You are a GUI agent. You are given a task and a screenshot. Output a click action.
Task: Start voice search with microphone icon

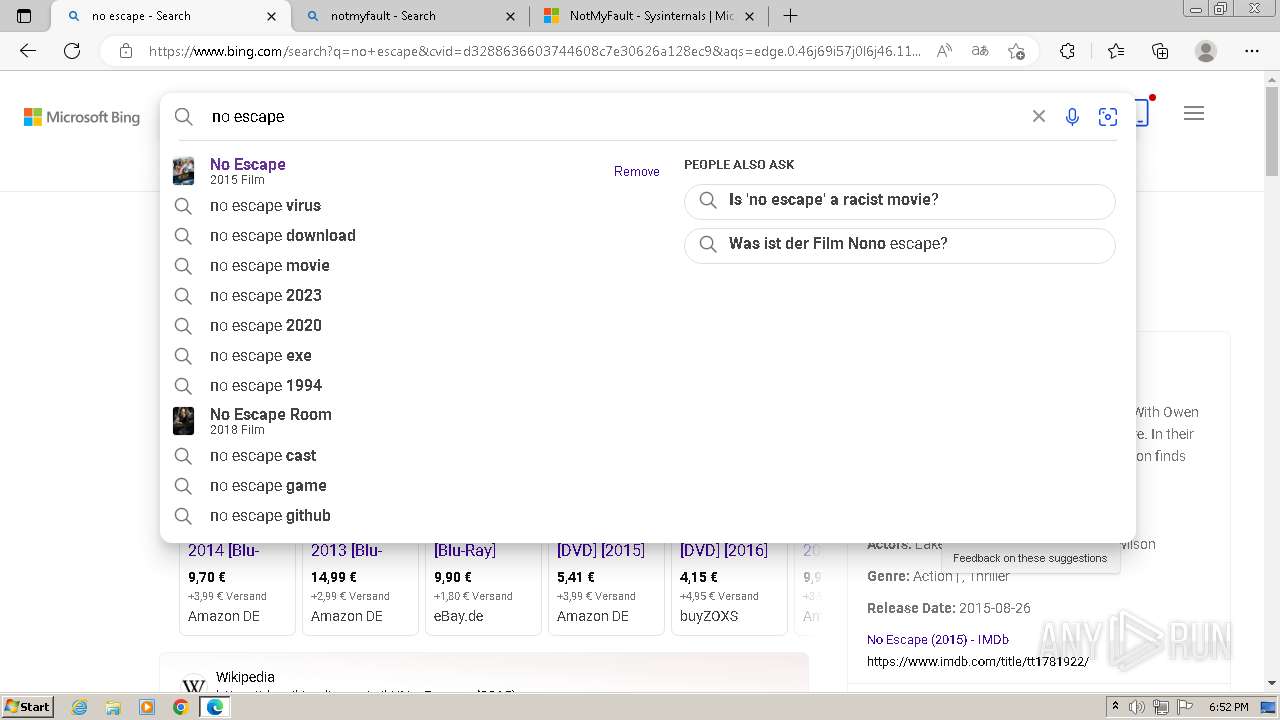click(1072, 117)
